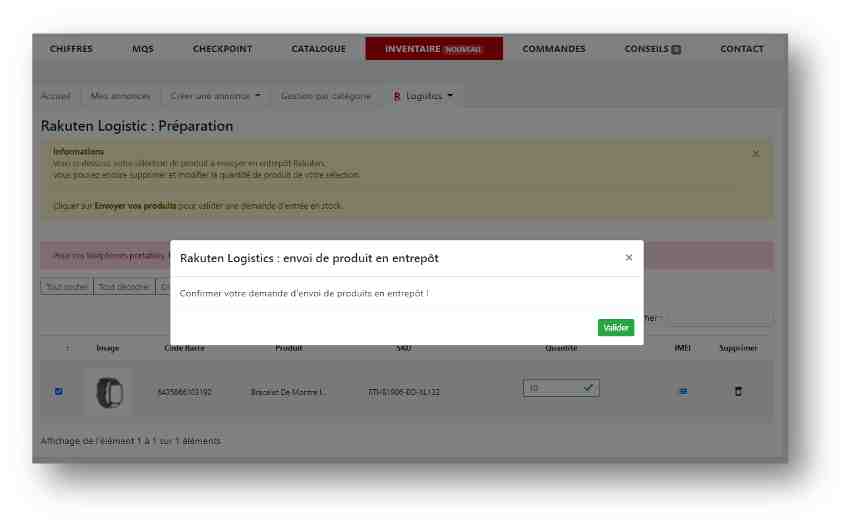Close the Rakuten Logistics dialog
The height and width of the screenshot is (529, 854).
629,257
